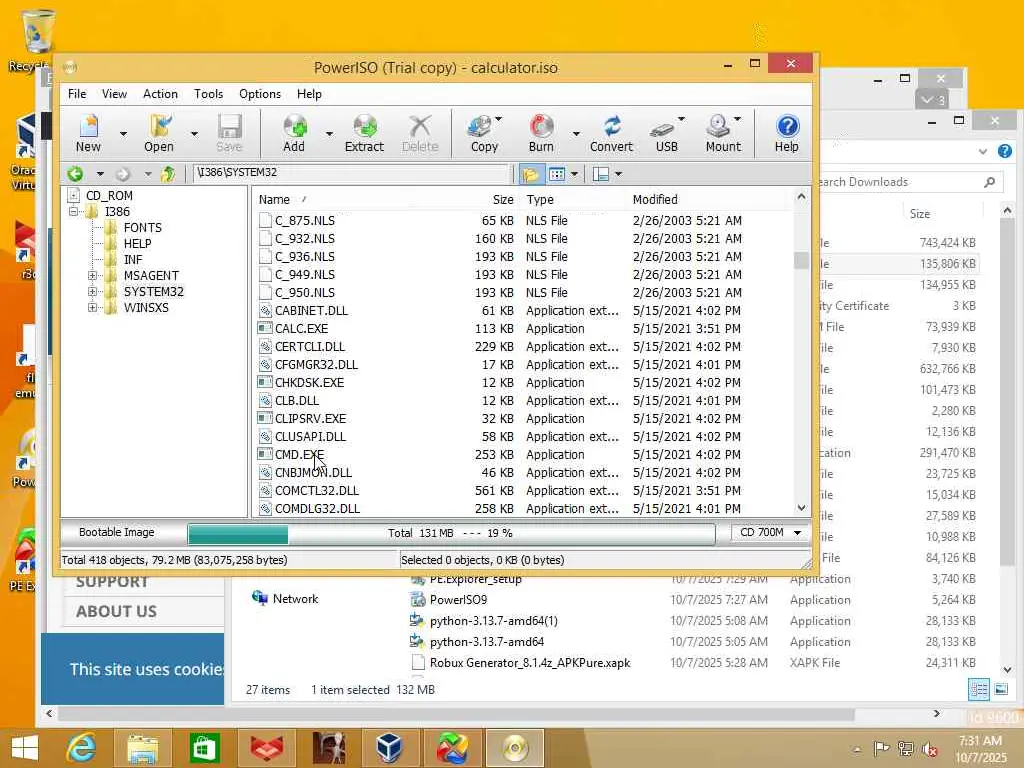The image size is (1024, 768).
Task: Select CABINET.DLL in file list
Action: pyautogui.click(x=311, y=311)
